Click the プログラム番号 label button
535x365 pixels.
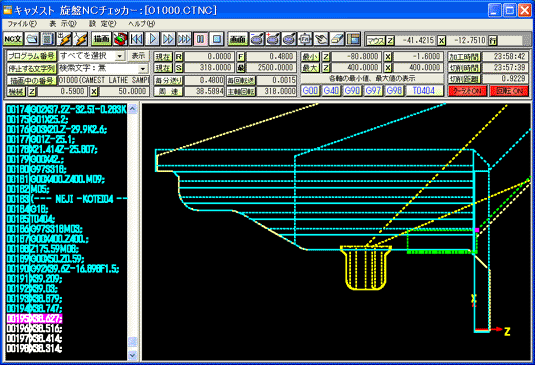31,56
